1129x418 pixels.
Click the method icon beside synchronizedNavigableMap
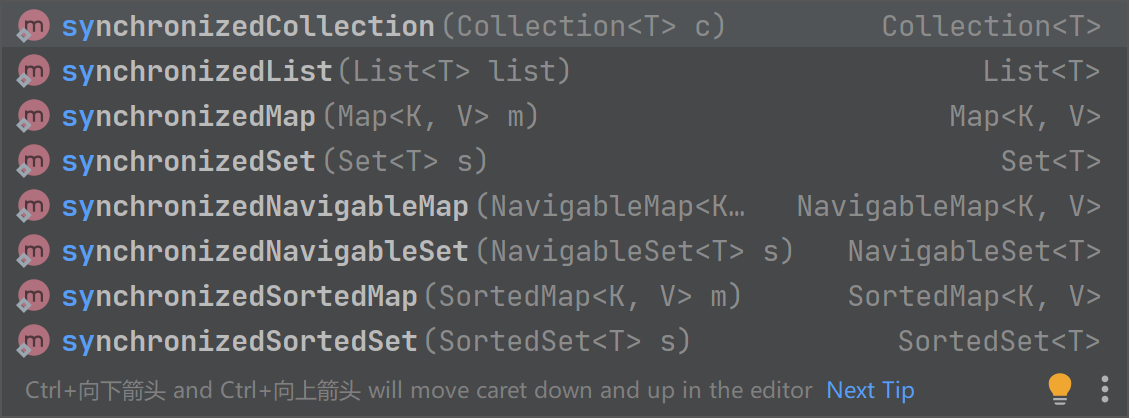pos(32,207)
